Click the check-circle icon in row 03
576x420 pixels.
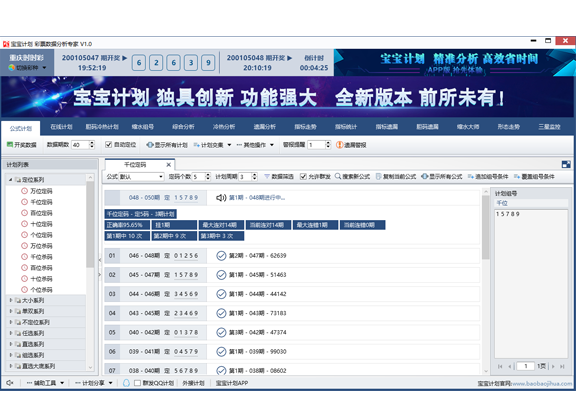coord(221,294)
